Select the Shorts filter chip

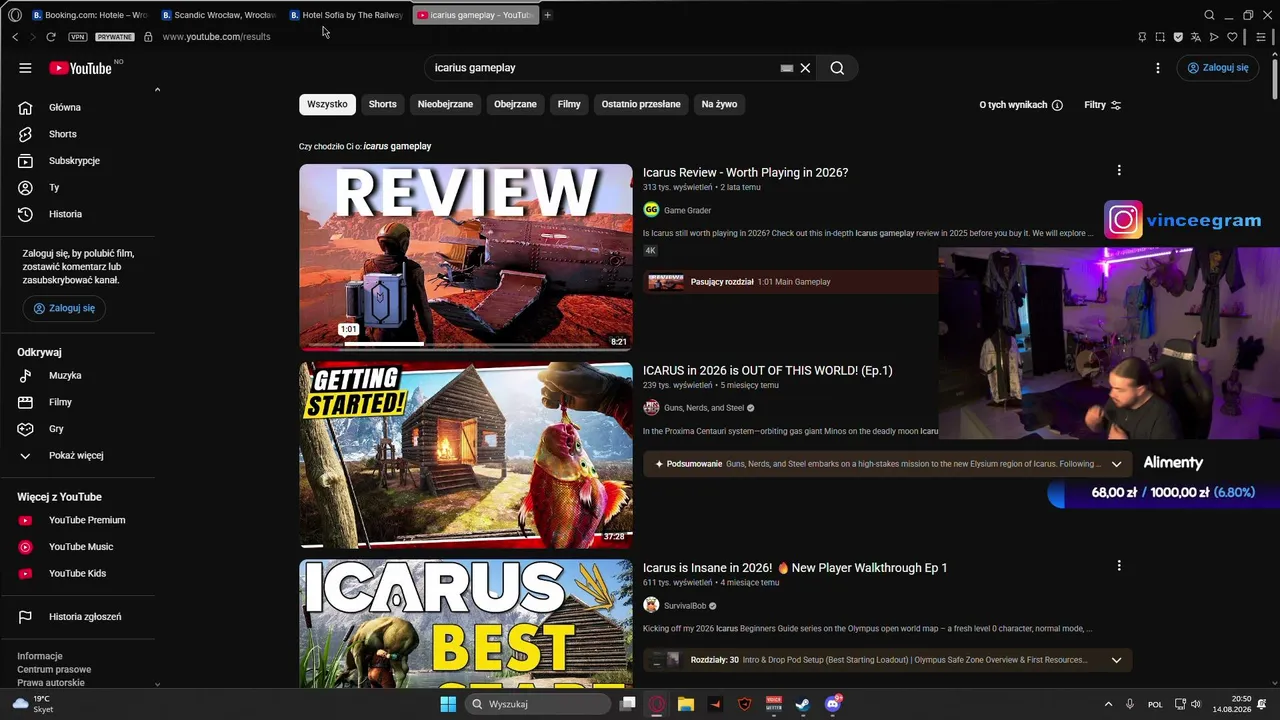click(382, 104)
